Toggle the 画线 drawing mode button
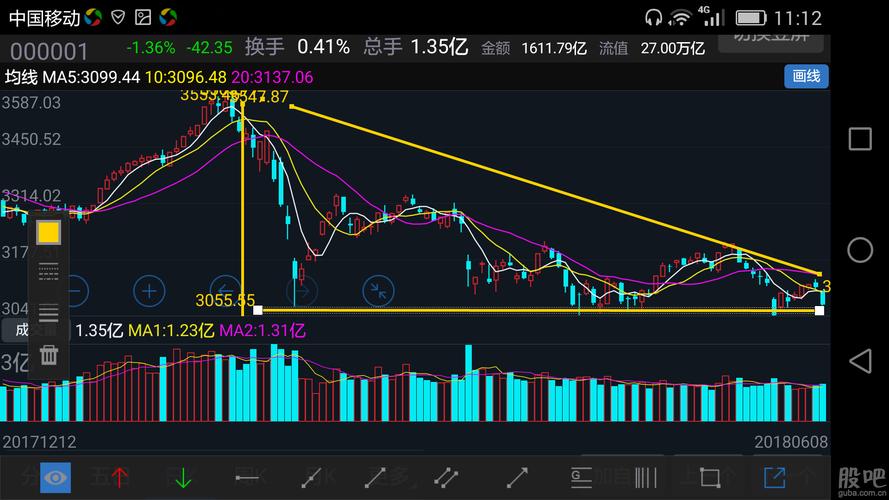This screenshot has width=889, height=500. [x=805, y=76]
